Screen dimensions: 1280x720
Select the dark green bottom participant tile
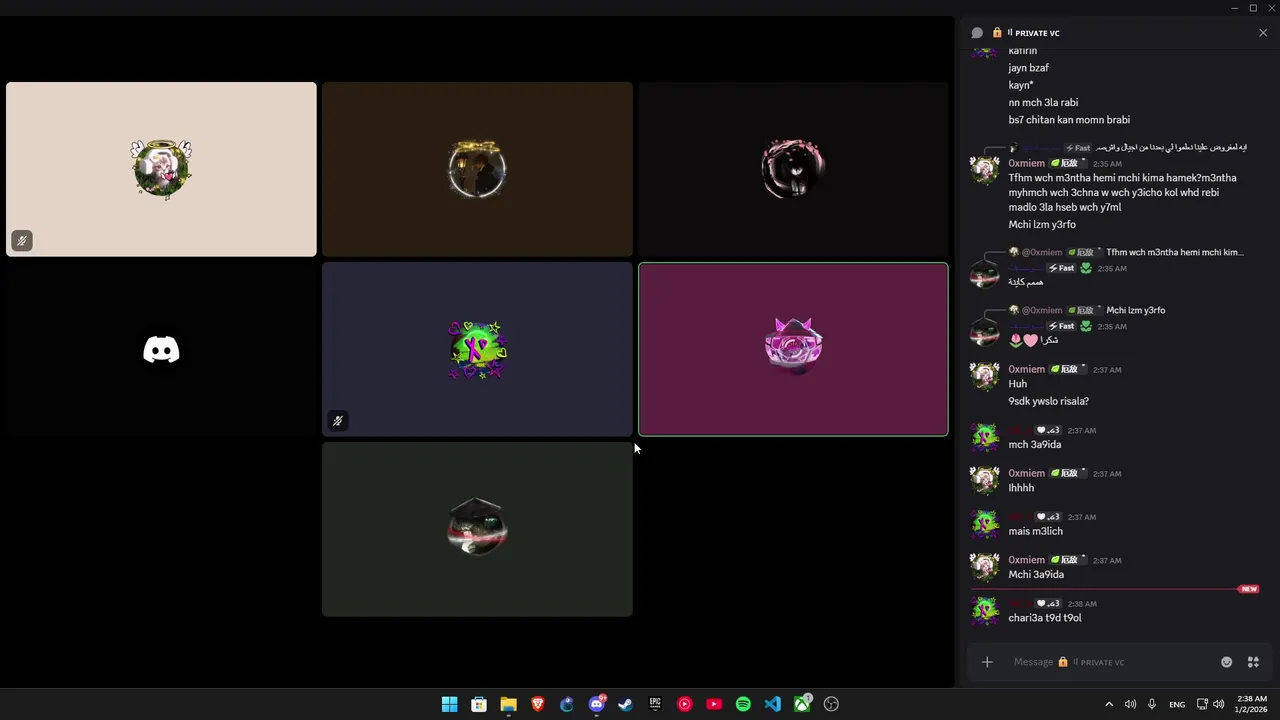477,529
